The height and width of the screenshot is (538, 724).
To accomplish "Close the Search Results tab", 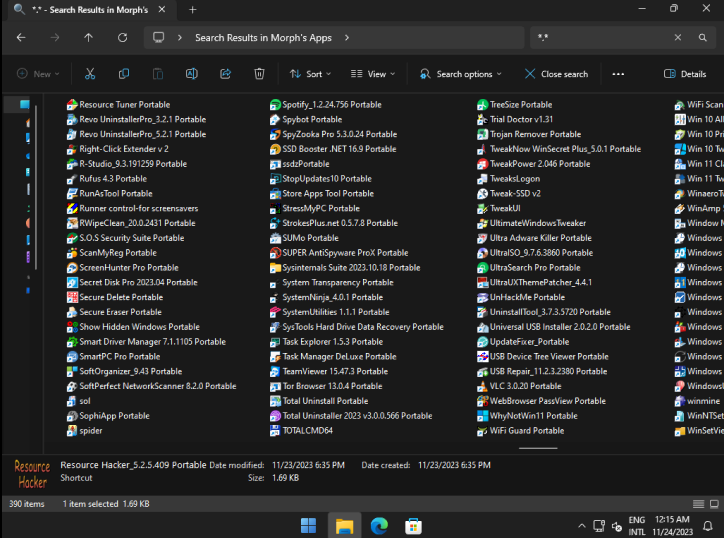I will tap(162, 9).
